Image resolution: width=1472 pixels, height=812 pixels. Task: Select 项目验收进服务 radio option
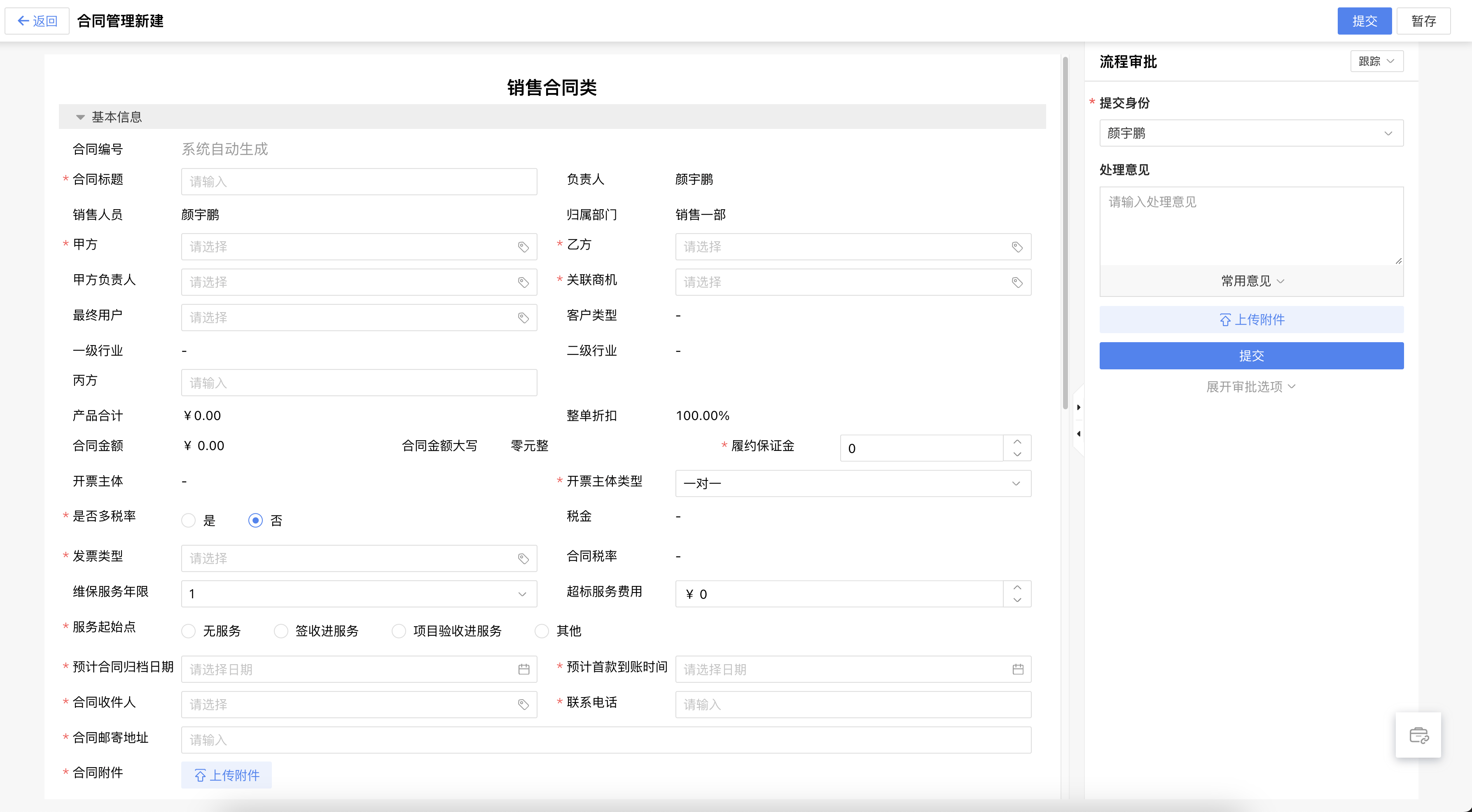(x=399, y=631)
